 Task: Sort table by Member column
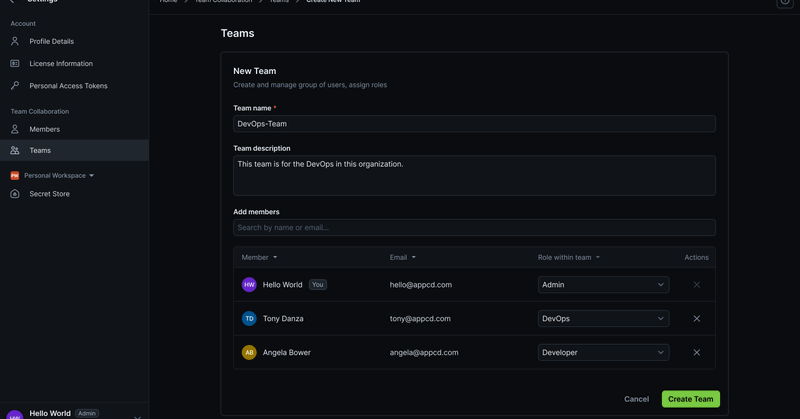259,258
